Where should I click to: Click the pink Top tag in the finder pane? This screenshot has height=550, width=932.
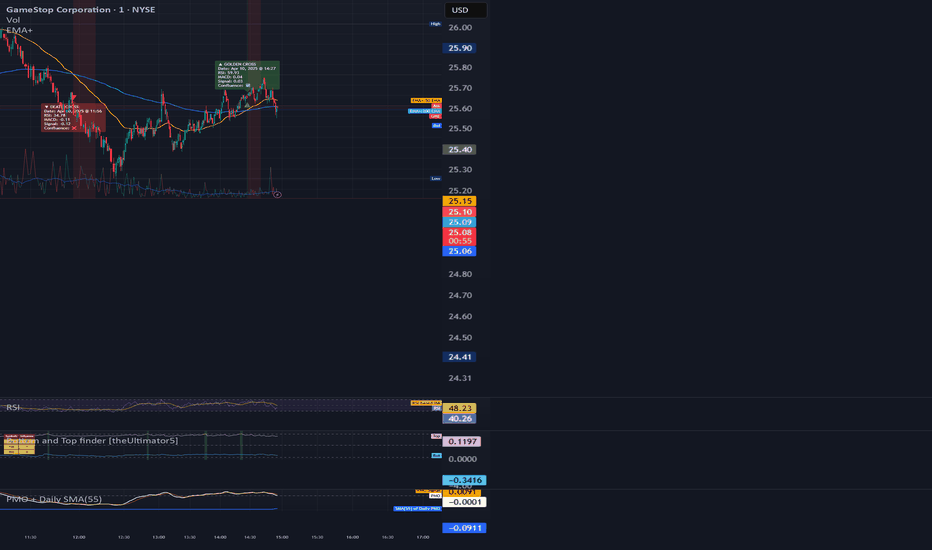[x=436, y=436]
